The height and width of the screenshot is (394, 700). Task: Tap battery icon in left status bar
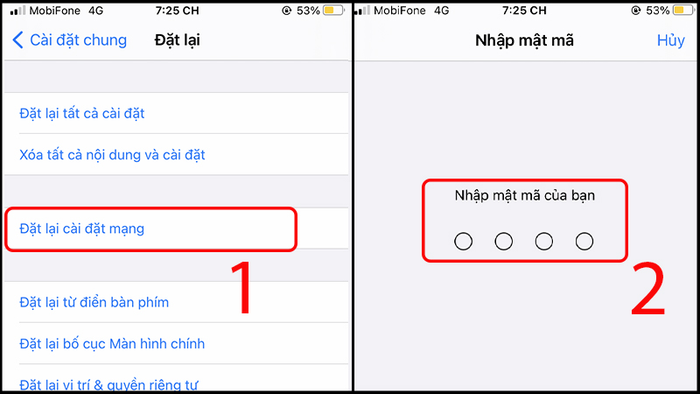[x=334, y=10]
